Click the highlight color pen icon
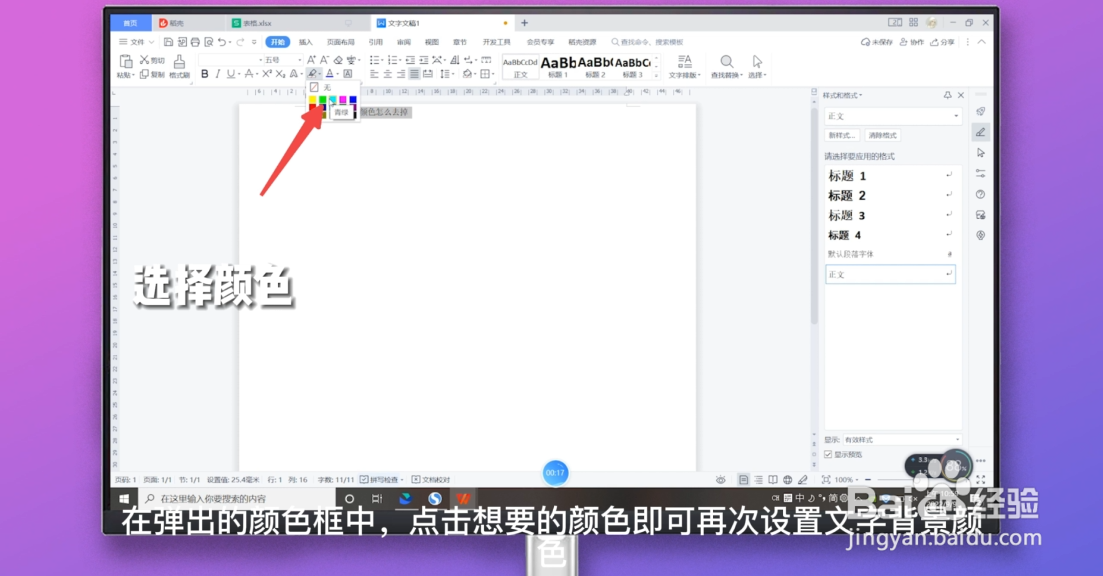The height and width of the screenshot is (576, 1103). [312, 74]
